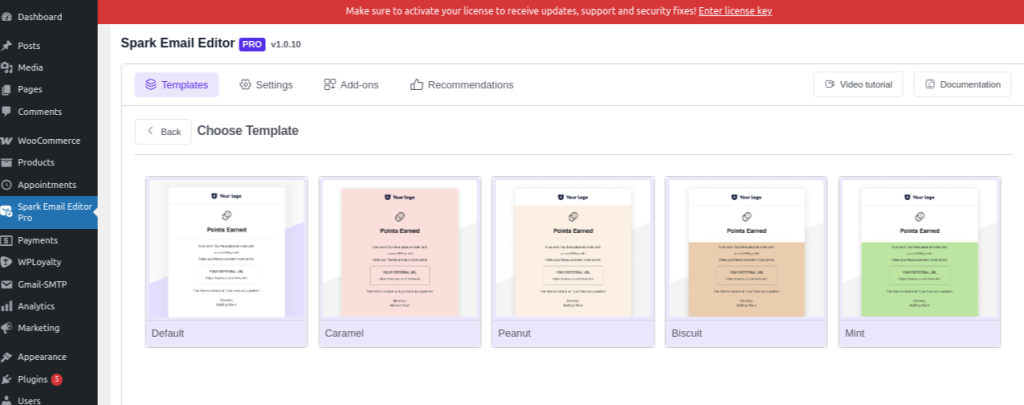Click the Video tutorial camera icon
This screenshot has width=1024, height=405.
[830, 84]
